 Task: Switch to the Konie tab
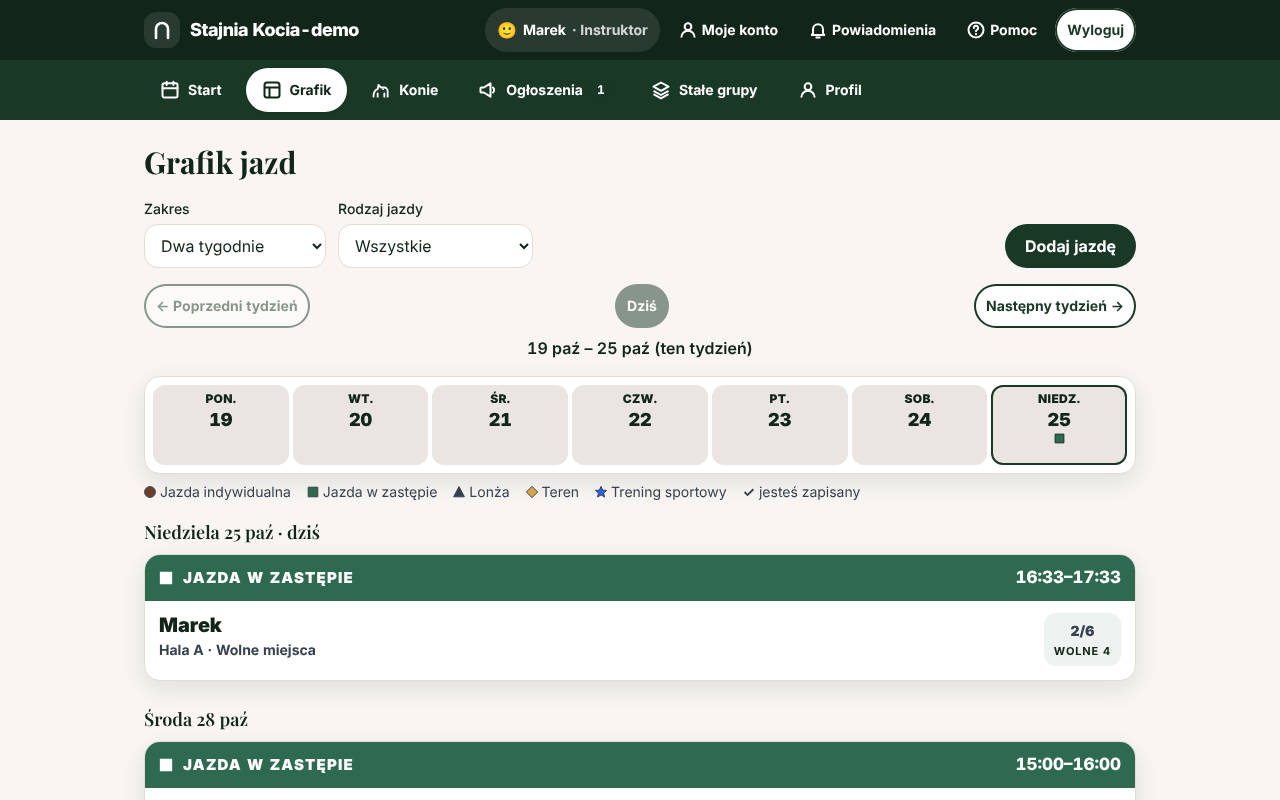click(x=405, y=90)
